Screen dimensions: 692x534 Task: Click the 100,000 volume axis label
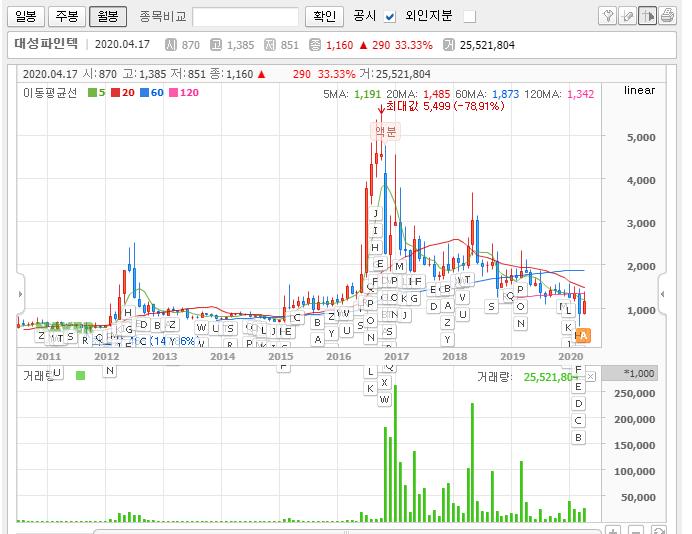pyautogui.click(x=635, y=471)
